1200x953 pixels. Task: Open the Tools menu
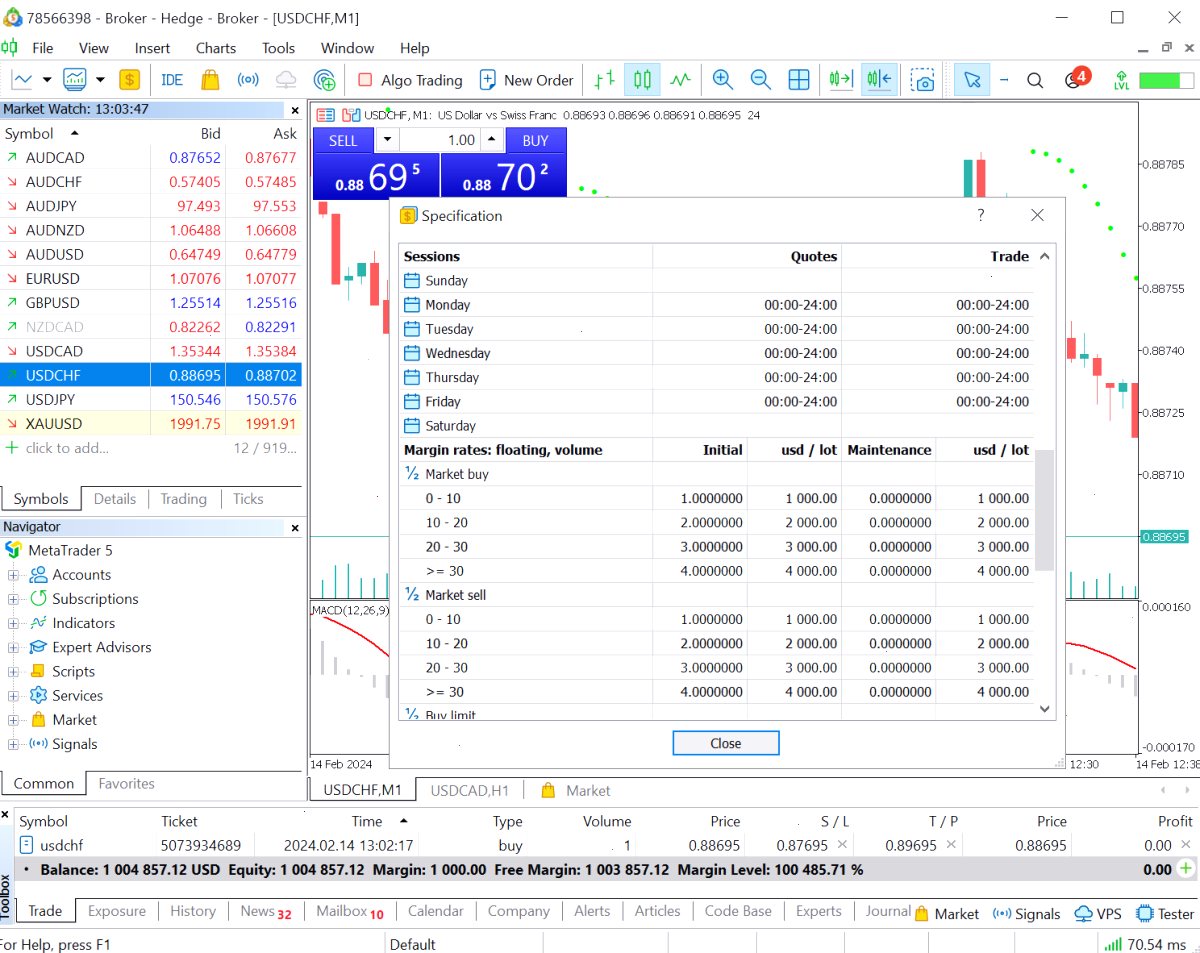(x=278, y=48)
